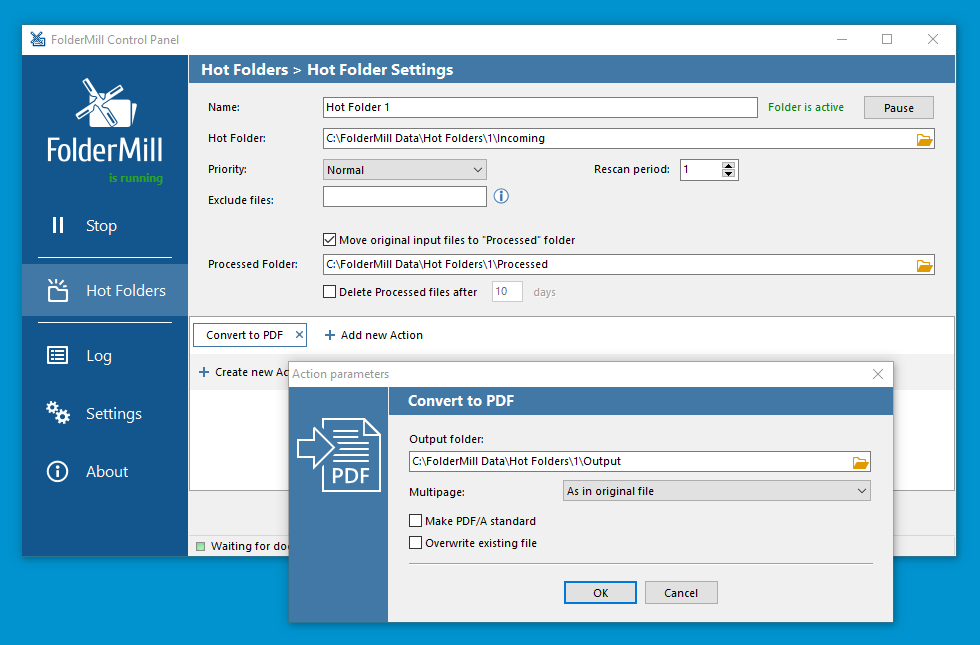Check Make PDF/A standard
This screenshot has width=980, height=645.
416,520
